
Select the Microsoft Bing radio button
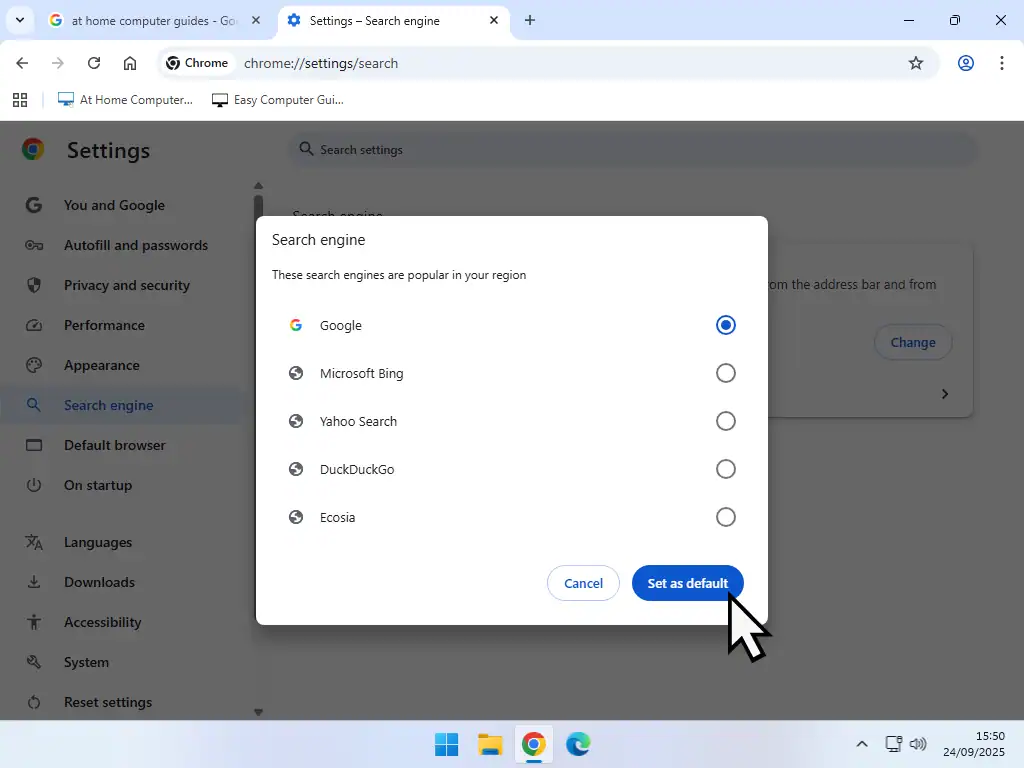point(725,373)
